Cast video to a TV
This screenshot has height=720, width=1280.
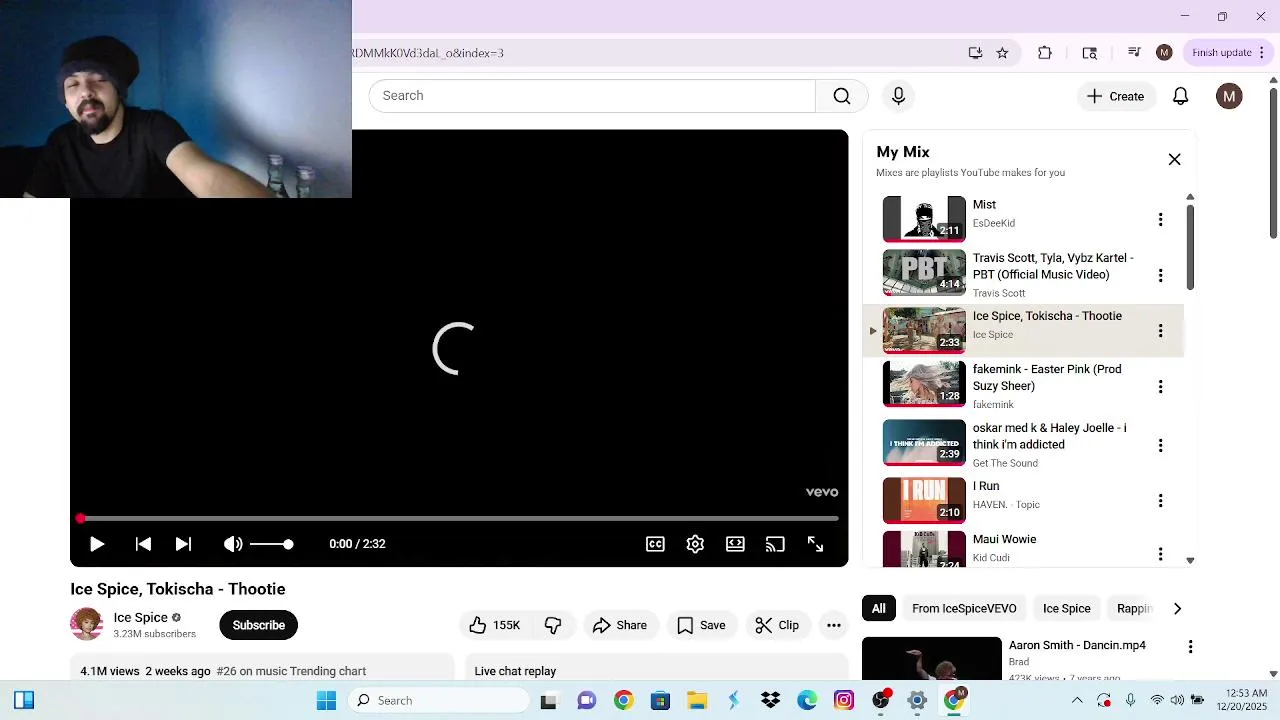pyautogui.click(x=775, y=544)
